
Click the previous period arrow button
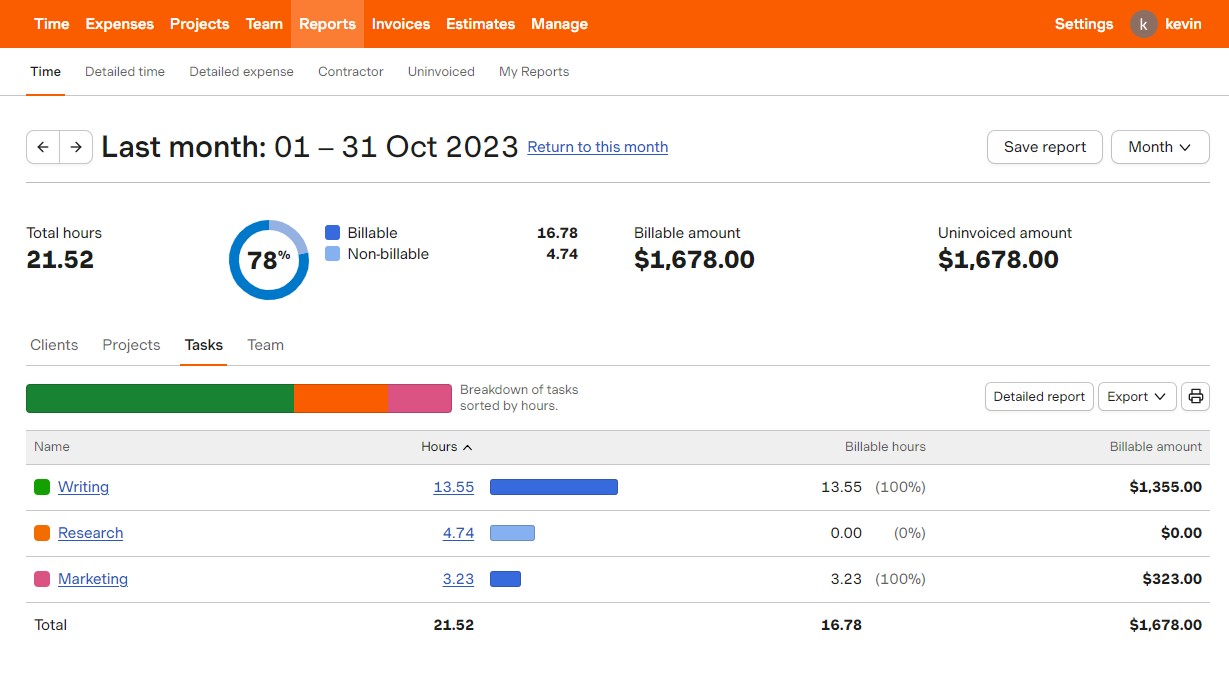tap(43, 147)
